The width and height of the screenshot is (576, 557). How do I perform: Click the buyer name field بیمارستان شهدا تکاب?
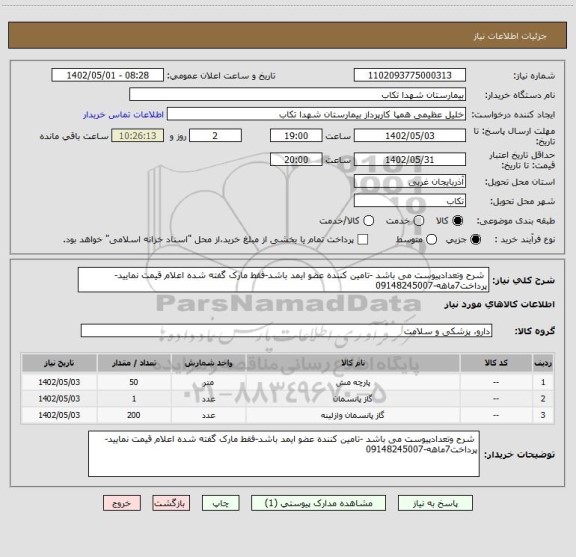[298, 95]
